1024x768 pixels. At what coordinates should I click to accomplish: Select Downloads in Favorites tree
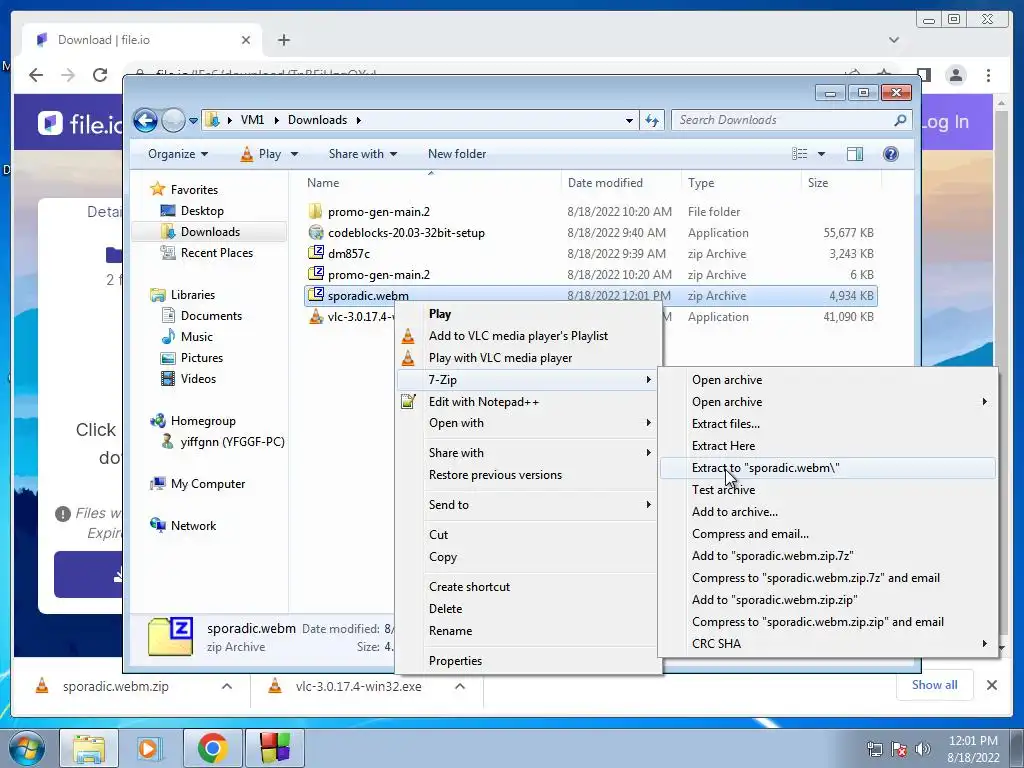(x=210, y=232)
